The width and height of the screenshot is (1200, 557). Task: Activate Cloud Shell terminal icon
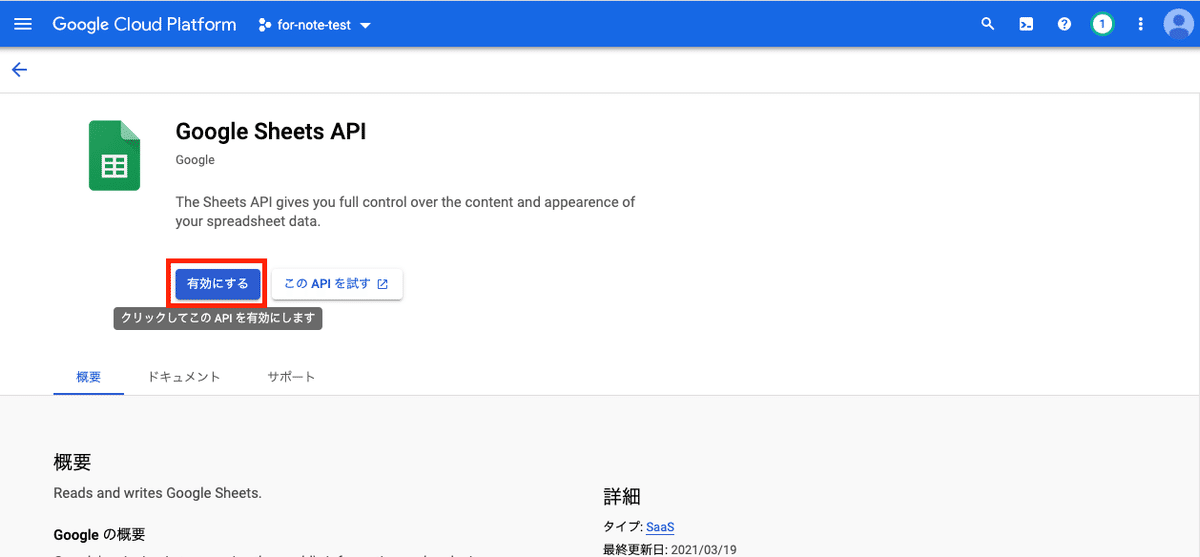point(1026,24)
